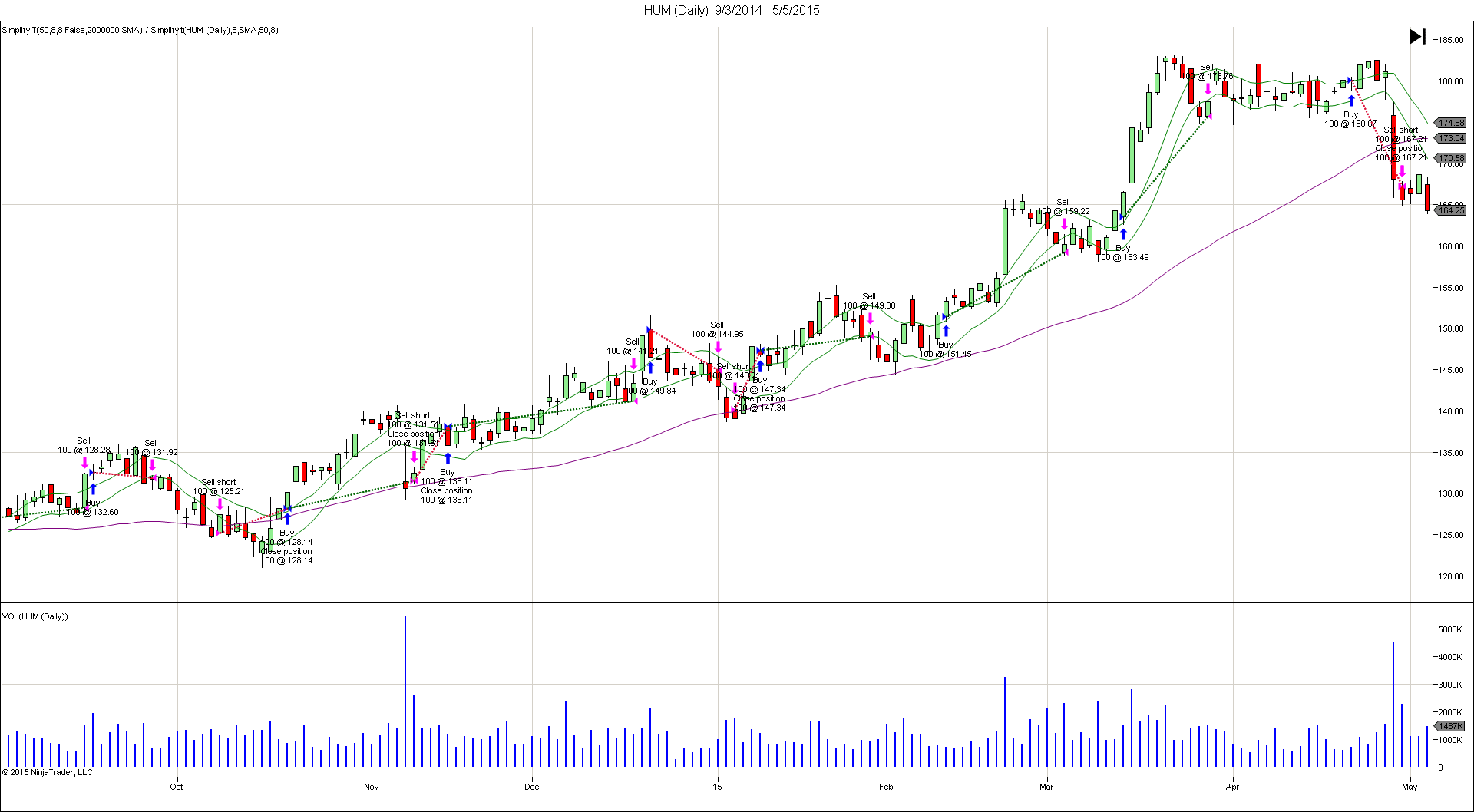The height and width of the screenshot is (812, 1474).
Task: Click blue buy arrow above Buy 151.45
Action: (946, 331)
